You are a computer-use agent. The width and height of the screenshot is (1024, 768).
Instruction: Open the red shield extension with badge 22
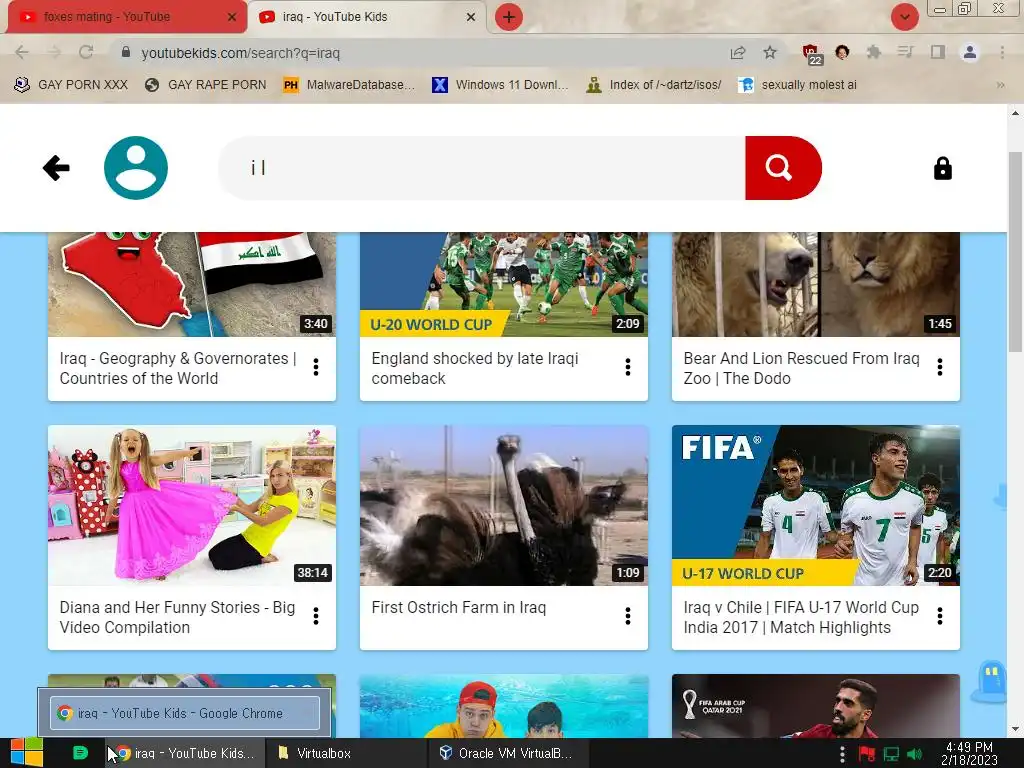point(811,54)
